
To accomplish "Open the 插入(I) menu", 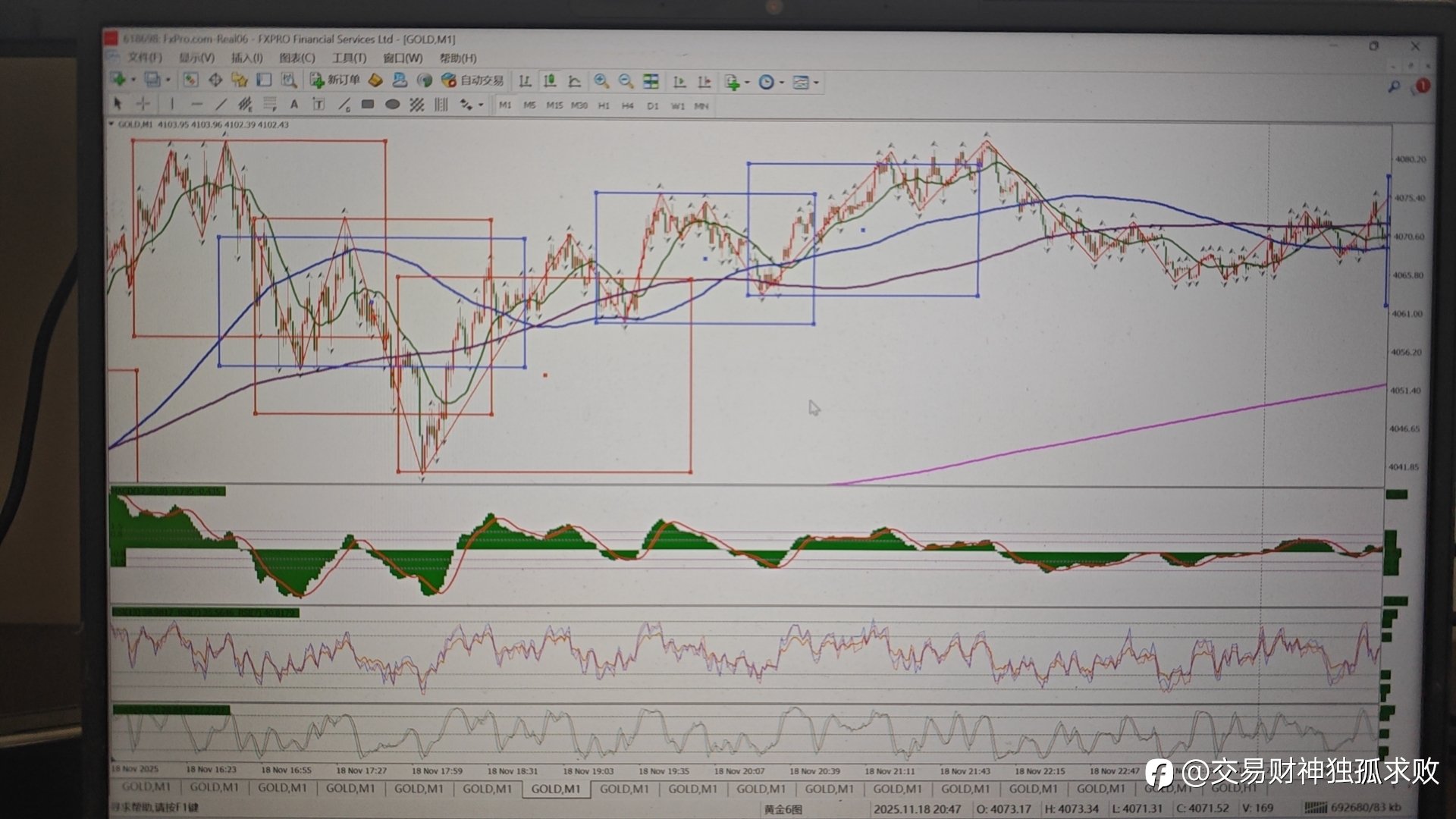I will coord(246,58).
